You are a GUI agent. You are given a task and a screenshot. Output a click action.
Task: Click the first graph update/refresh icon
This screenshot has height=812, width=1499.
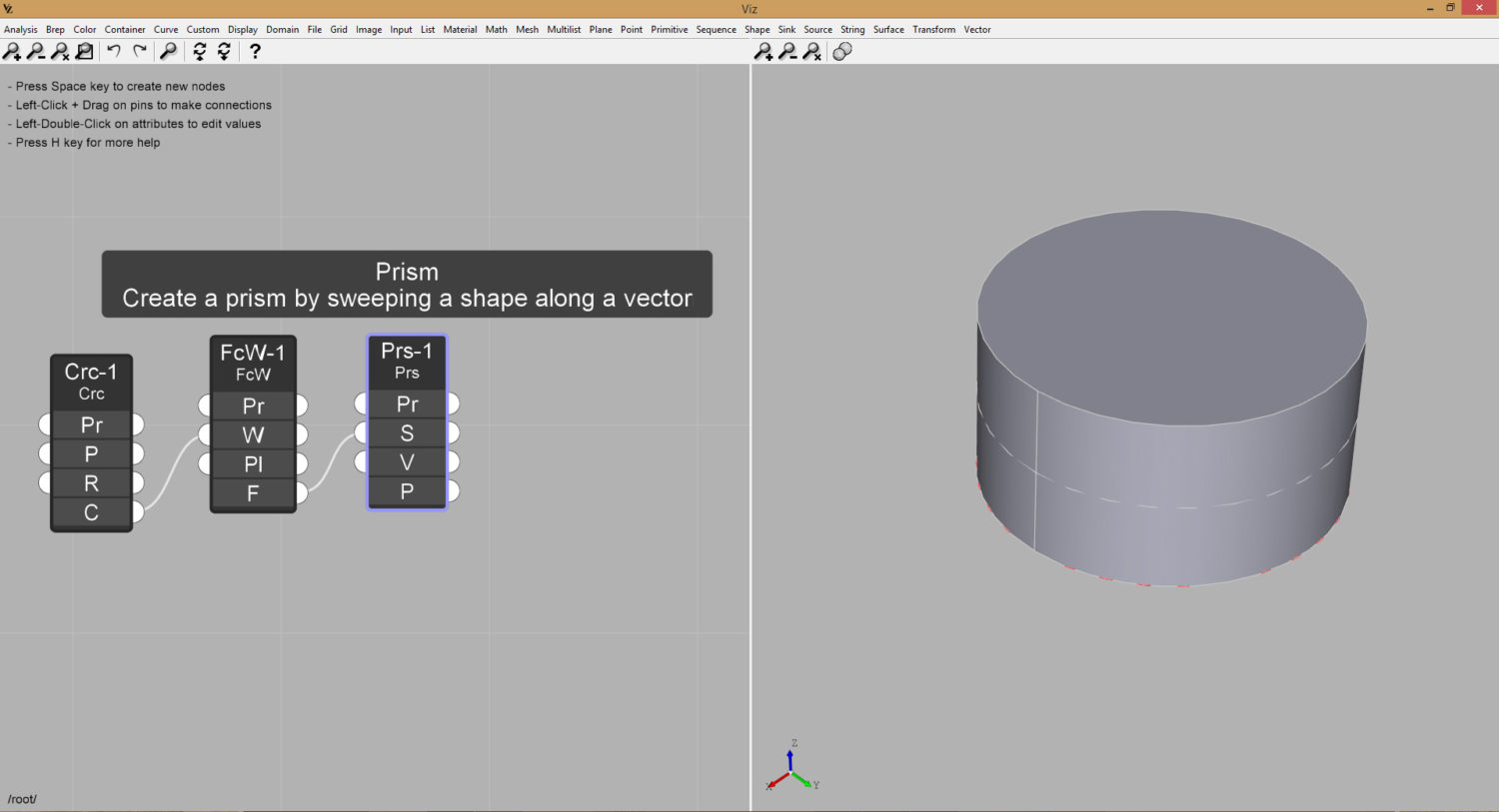197,51
